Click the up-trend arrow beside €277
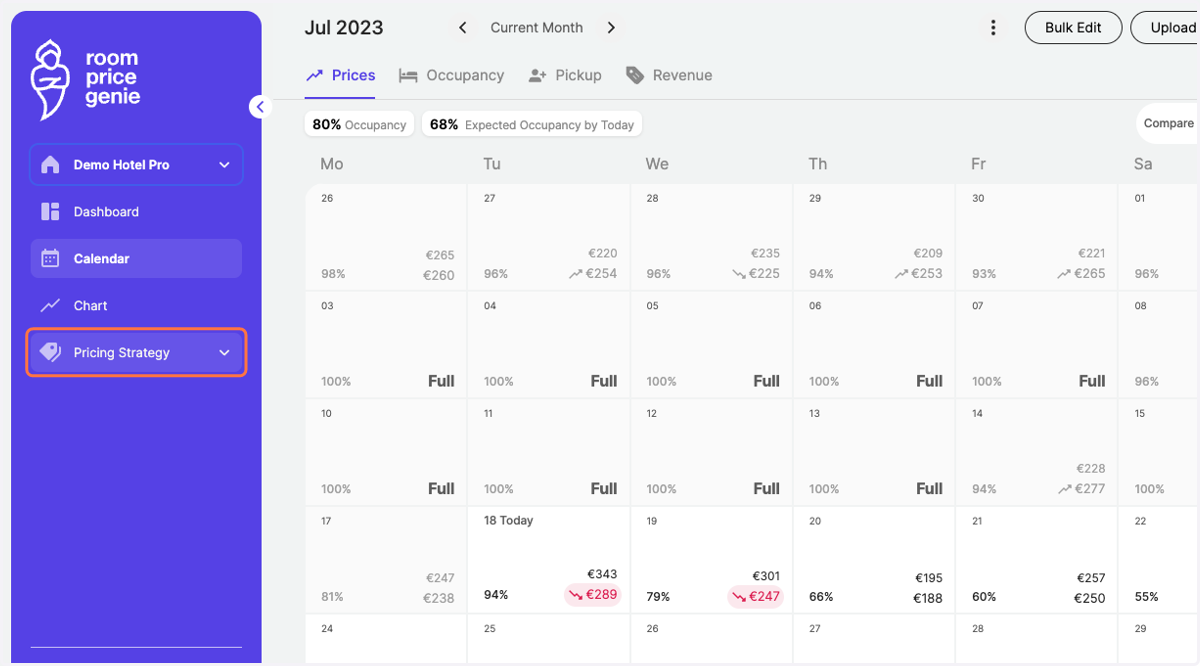 (1065, 489)
